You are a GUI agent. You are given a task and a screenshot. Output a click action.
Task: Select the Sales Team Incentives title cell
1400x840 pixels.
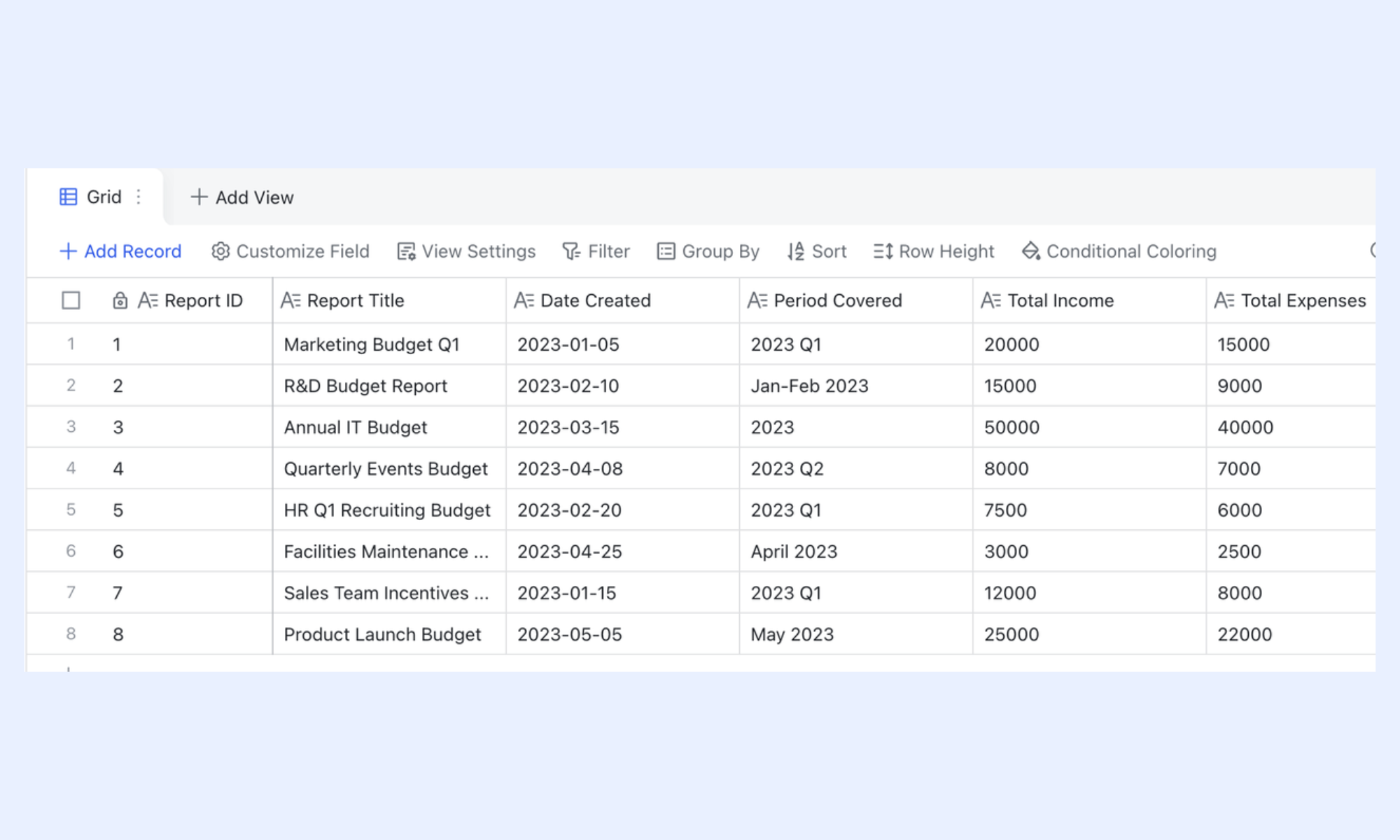(389, 593)
